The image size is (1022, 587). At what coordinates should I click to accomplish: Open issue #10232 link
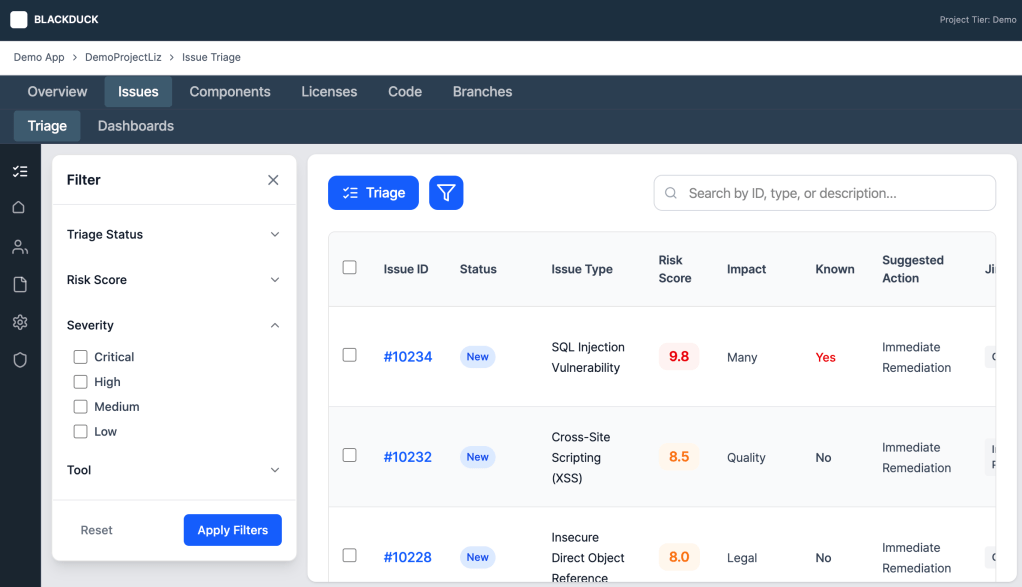(x=407, y=457)
